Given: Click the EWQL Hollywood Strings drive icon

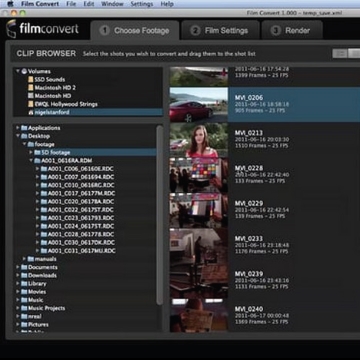Looking at the screenshot, I should [x=31, y=104].
